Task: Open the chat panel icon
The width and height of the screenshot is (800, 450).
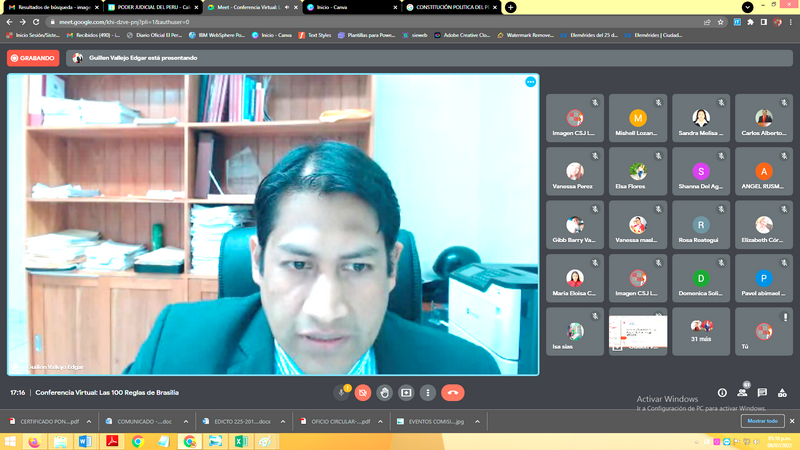Action: tap(762, 393)
